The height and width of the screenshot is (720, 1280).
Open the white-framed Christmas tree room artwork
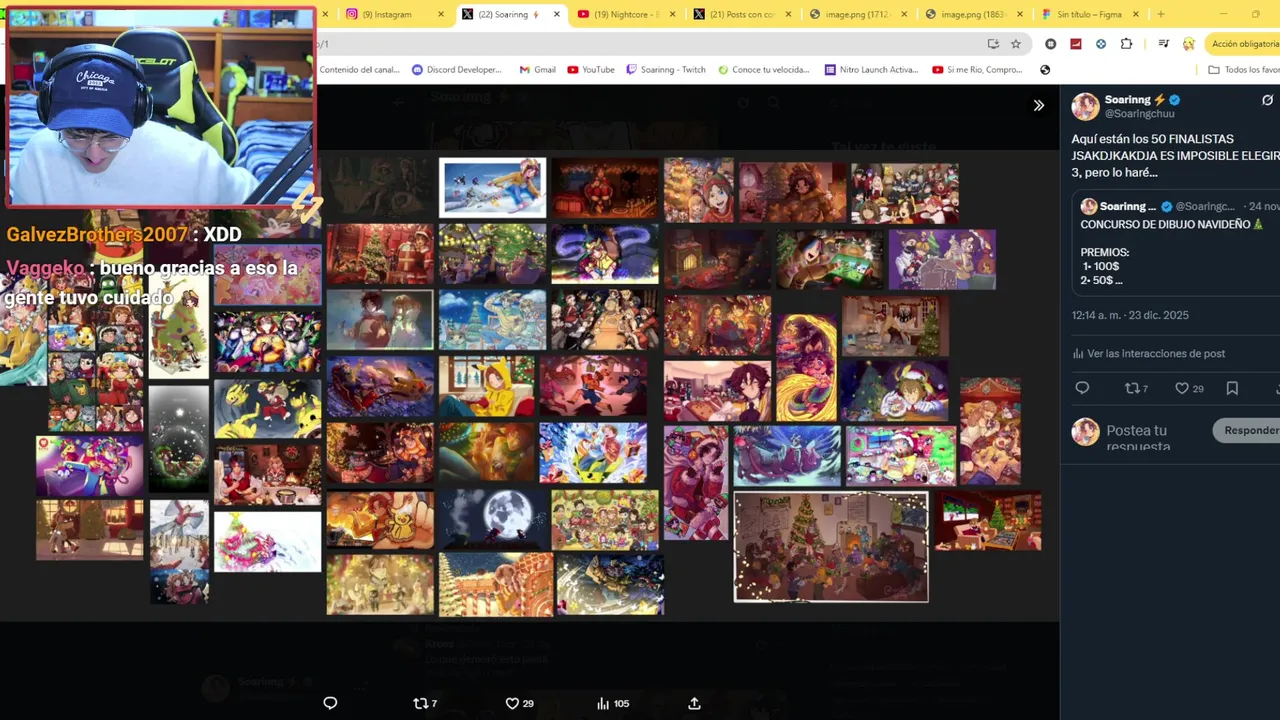point(831,546)
